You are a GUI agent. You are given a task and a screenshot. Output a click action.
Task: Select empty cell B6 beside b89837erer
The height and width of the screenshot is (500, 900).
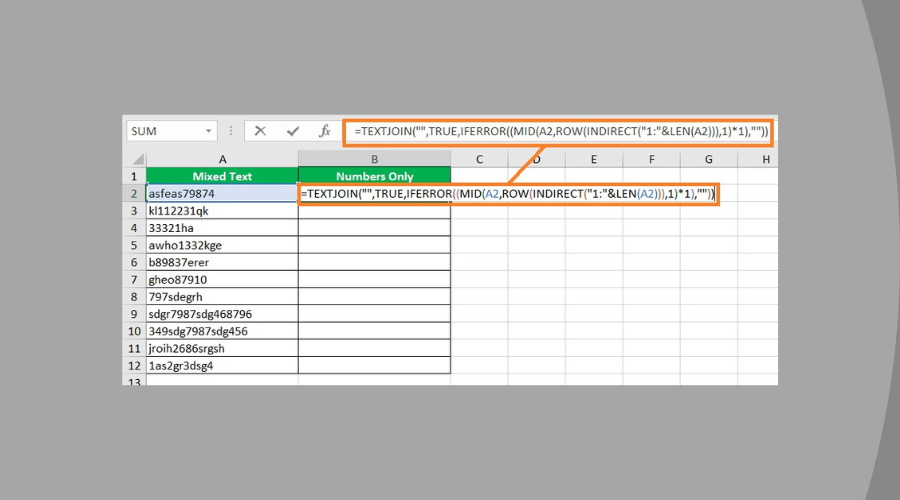[374, 262]
